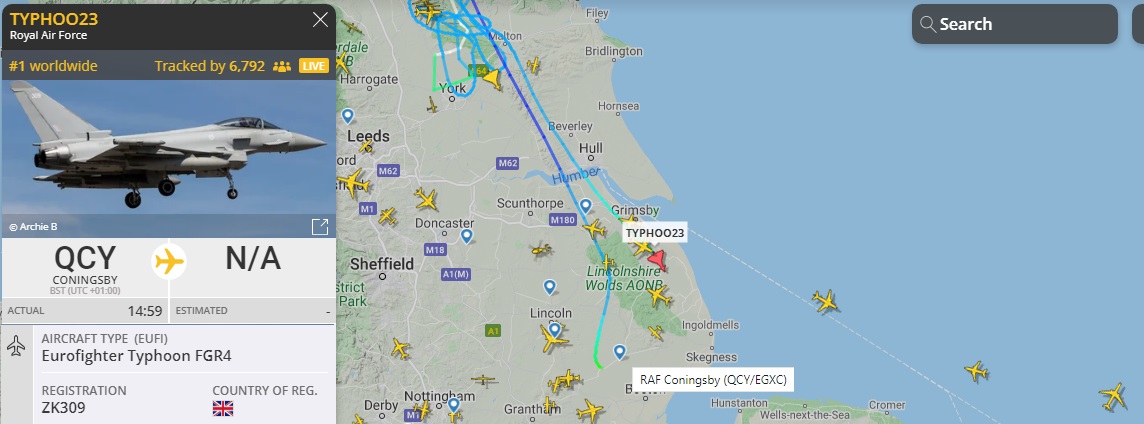Screen dimensions: 1144x424
Task: Click the yellow route plane circle icon
Action: (169, 261)
